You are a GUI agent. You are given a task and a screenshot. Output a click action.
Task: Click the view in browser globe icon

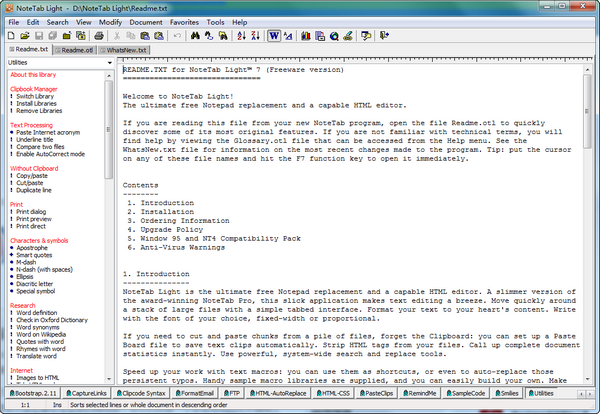pyautogui.click(x=334, y=36)
